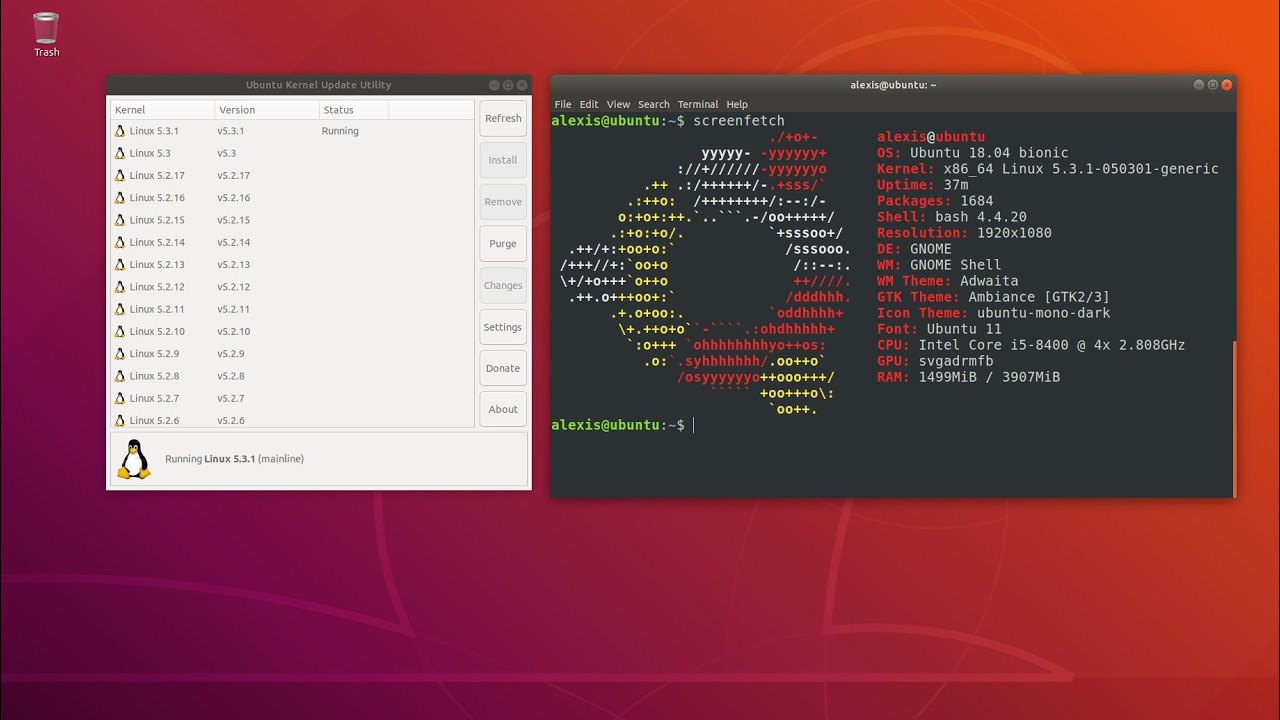This screenshot has width=1280, height=720.
Task: Click the Remove button
Action: click(x=503, y=202)
